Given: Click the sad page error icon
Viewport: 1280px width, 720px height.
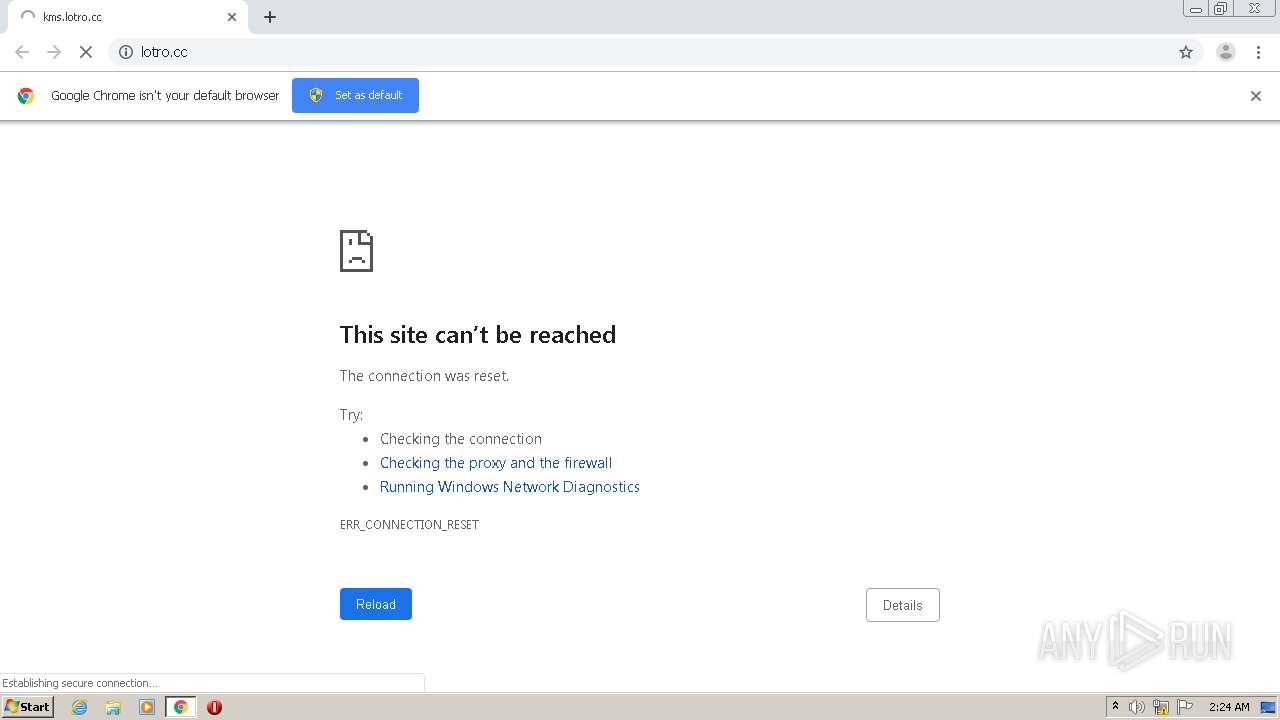Looking at the screenshot, I should pyautogui.click(x=356, y=251).
